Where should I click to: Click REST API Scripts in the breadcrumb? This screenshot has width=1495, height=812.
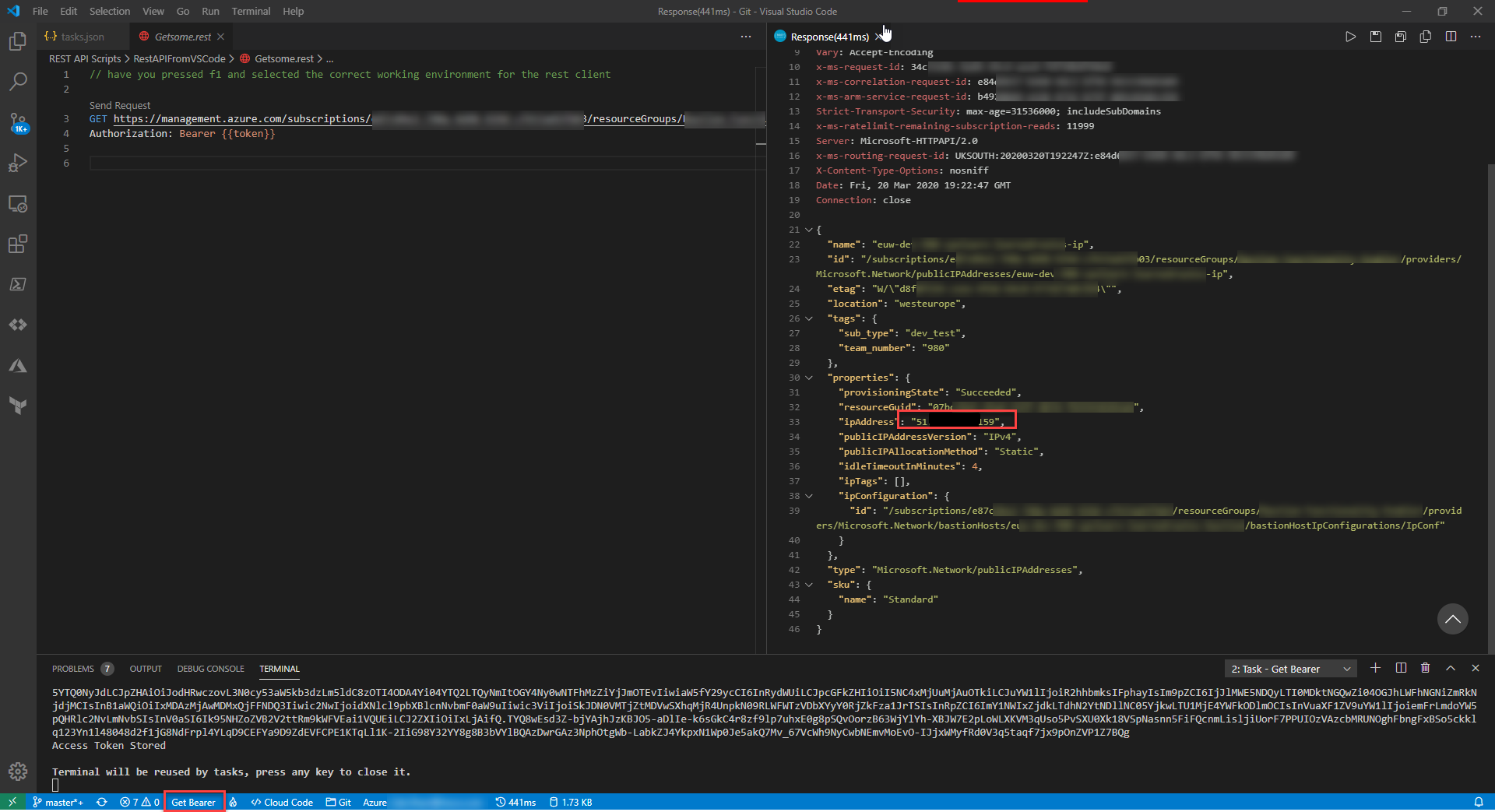point(85,58)
